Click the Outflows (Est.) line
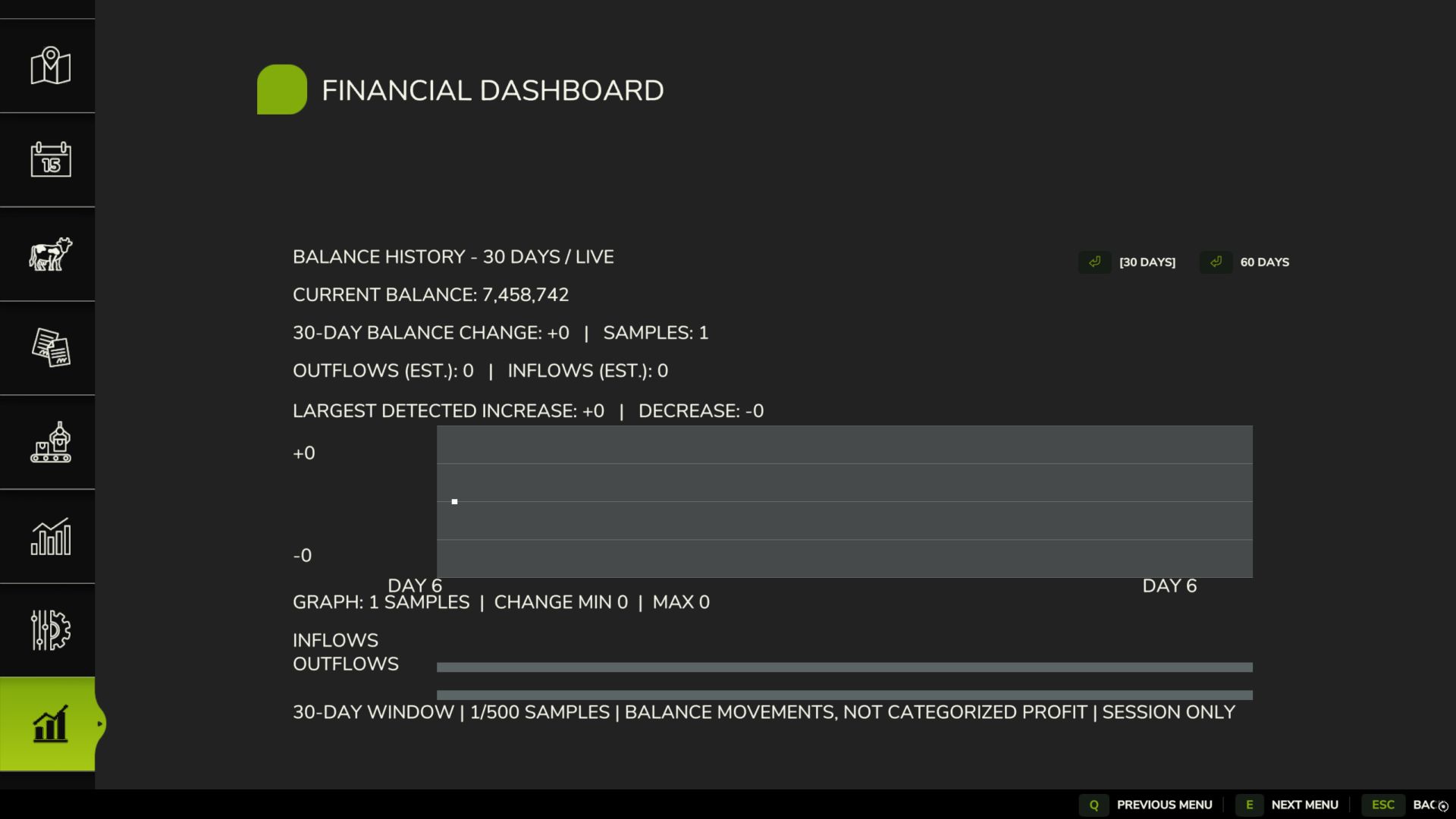This screenshot has width=1456, height=819. tap(480, 371)
